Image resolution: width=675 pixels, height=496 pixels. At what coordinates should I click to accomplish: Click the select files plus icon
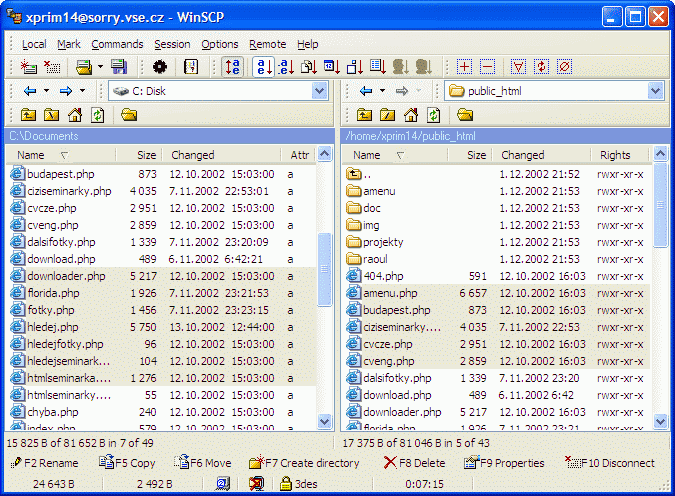[x=464, y=67]
